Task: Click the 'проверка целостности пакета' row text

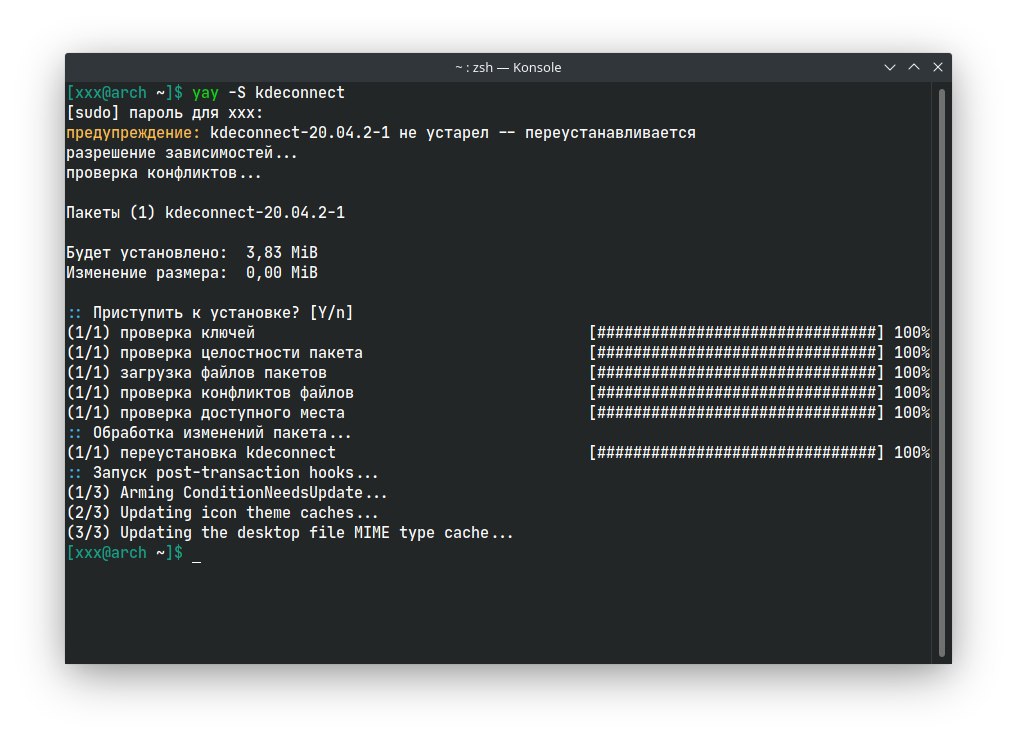Action: point(241,353)
